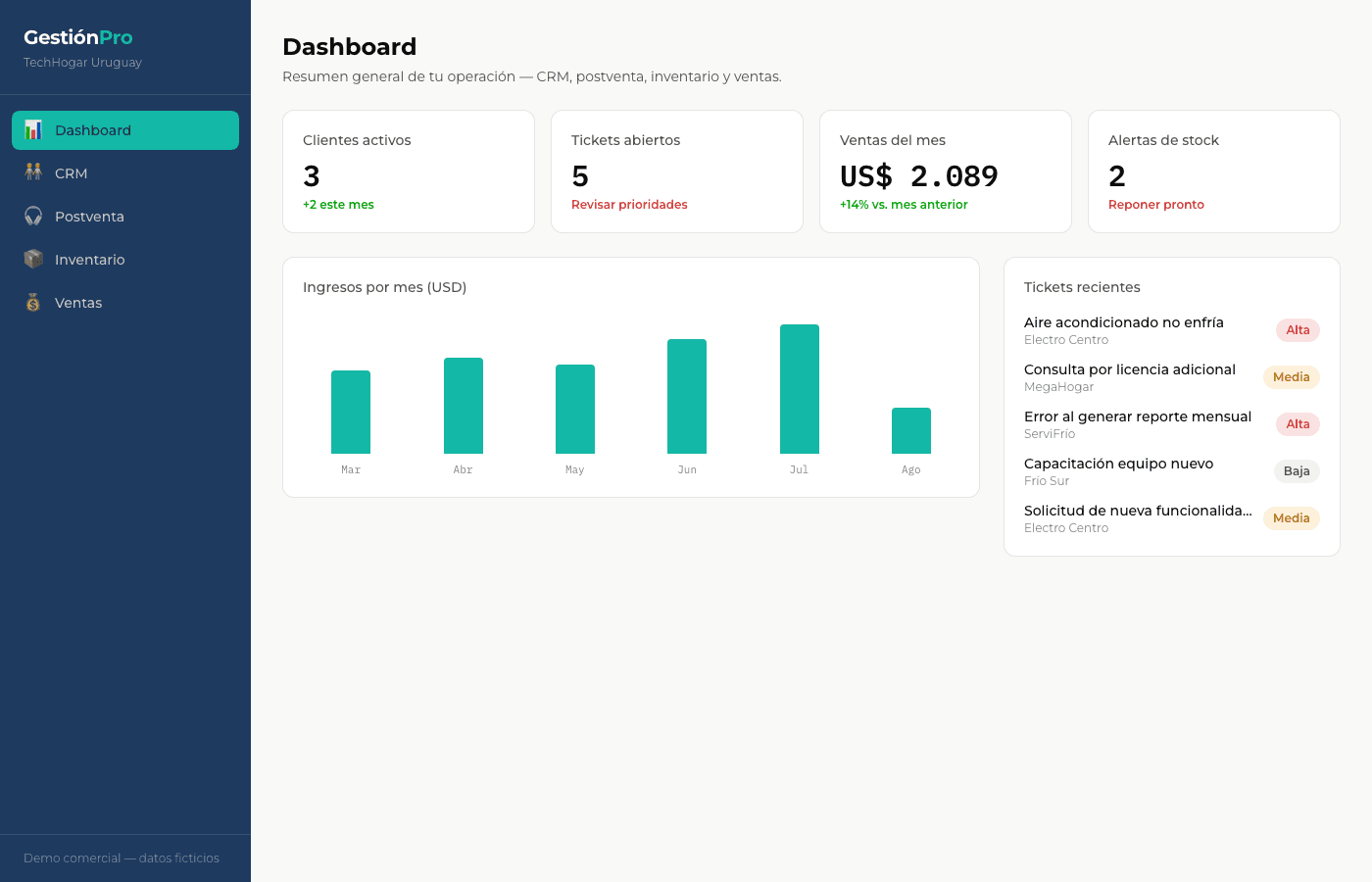Navigate to Inventario
The width and height of the screenshot is (1372, 882).
coord(125,260)
